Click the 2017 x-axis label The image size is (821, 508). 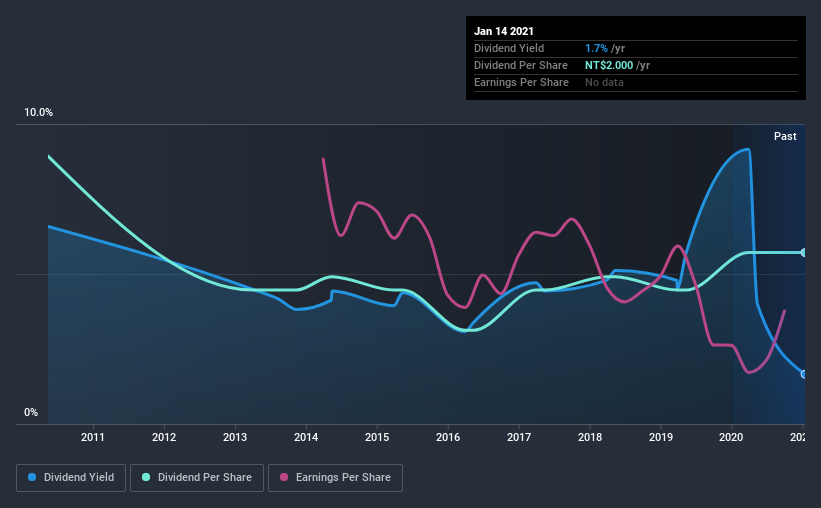(519, 437)
